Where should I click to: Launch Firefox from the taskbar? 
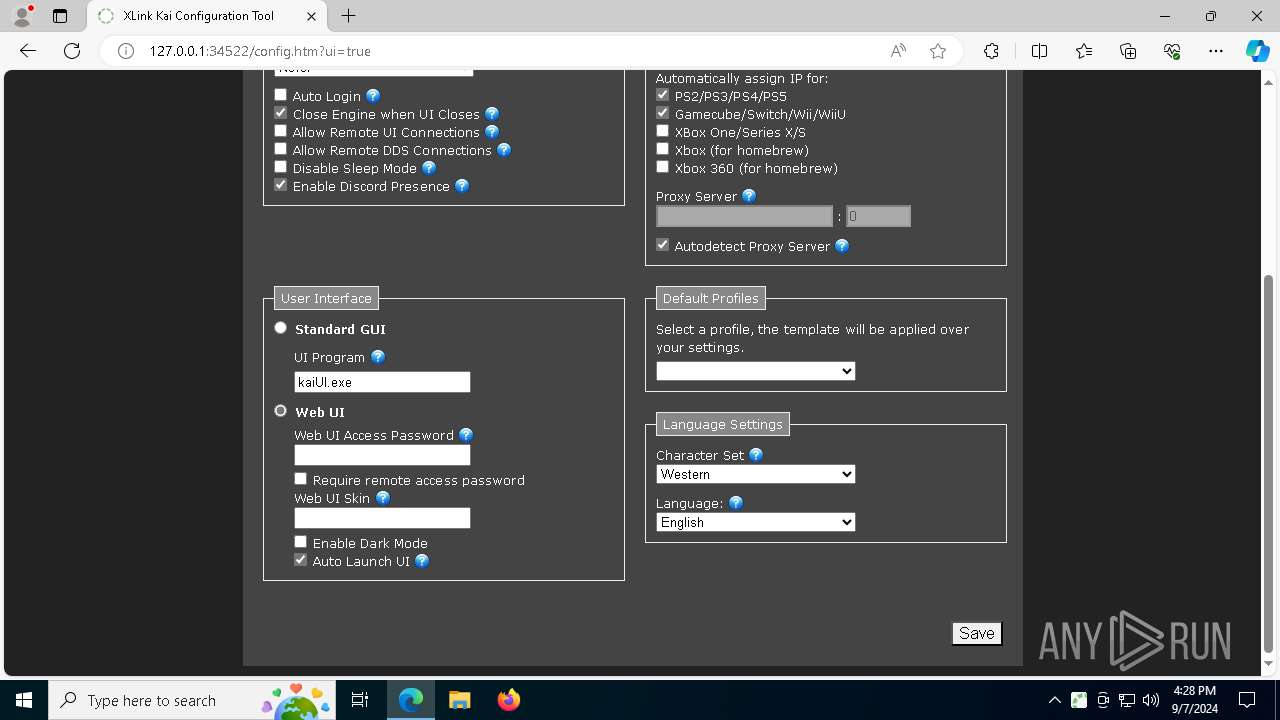508,700
